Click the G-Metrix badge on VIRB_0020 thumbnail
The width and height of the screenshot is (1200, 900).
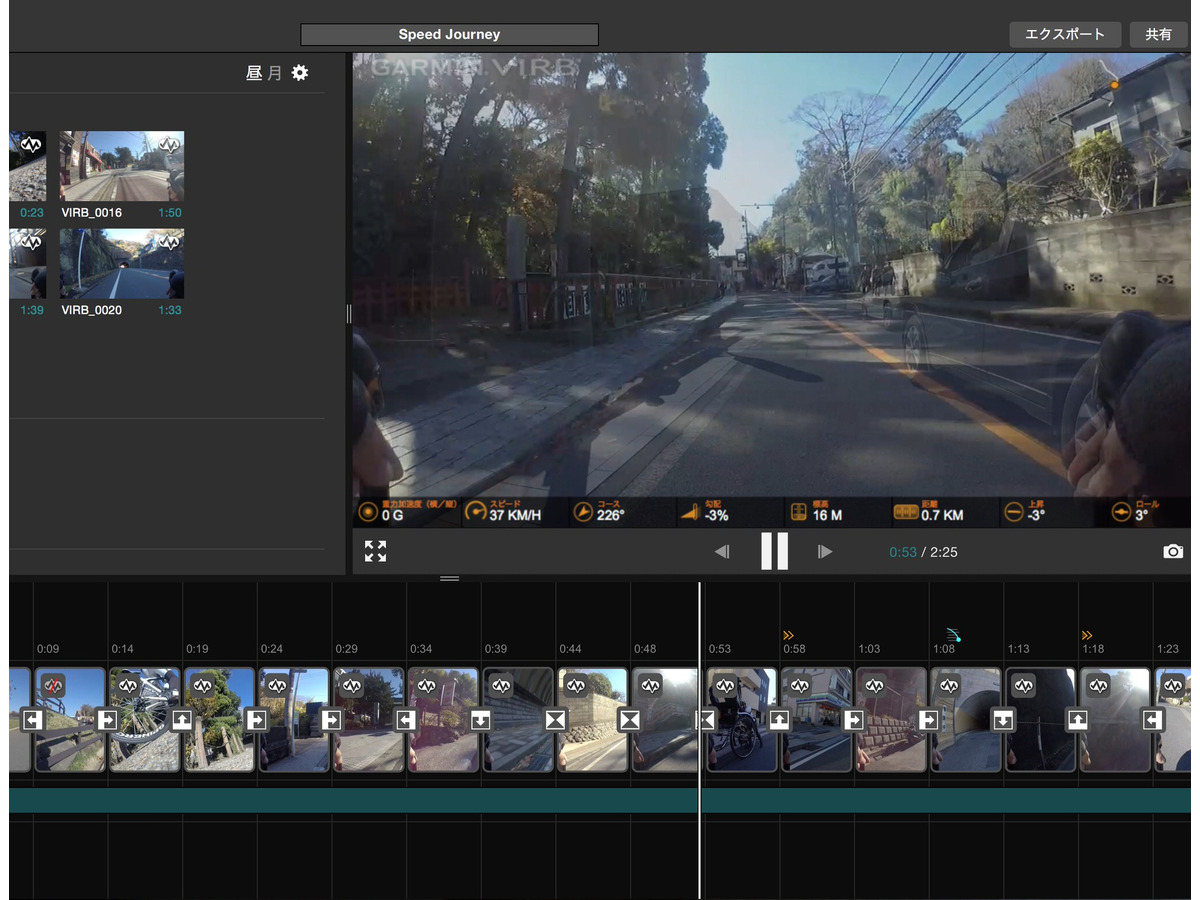pyautogui.click(x=169, y=242)
